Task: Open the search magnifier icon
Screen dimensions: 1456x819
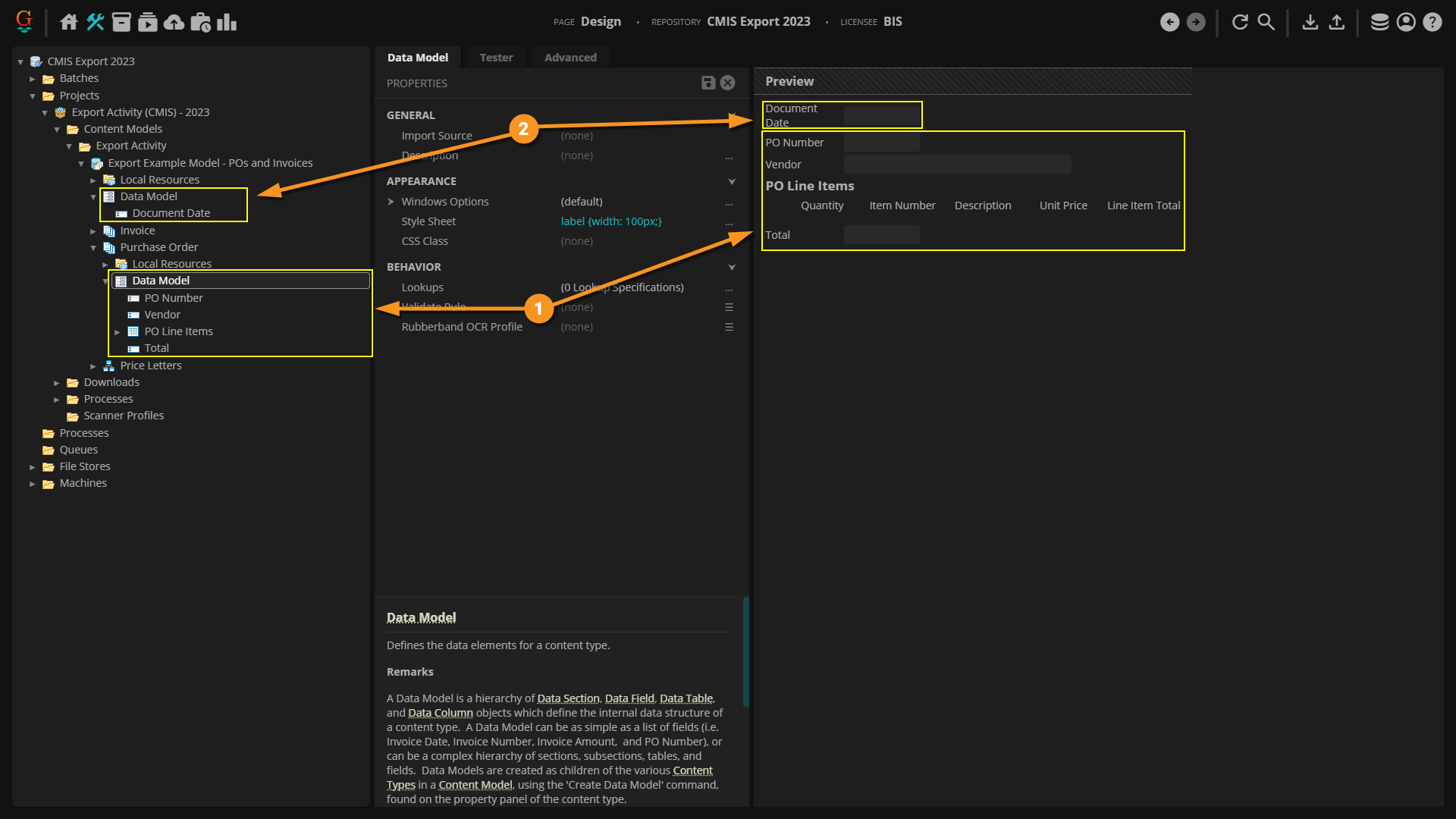Action: point(1266,22)
